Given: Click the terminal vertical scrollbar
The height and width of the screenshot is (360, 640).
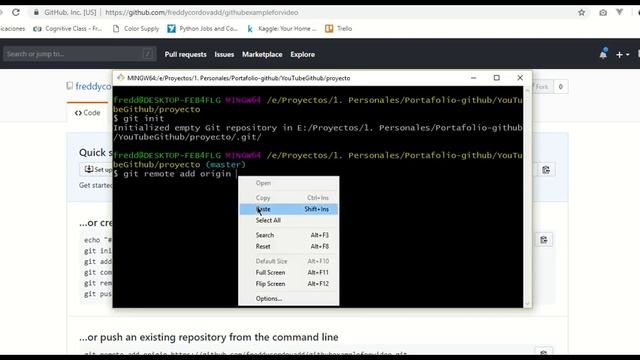Looking at the screenshot, I should [x=527, y=197].
